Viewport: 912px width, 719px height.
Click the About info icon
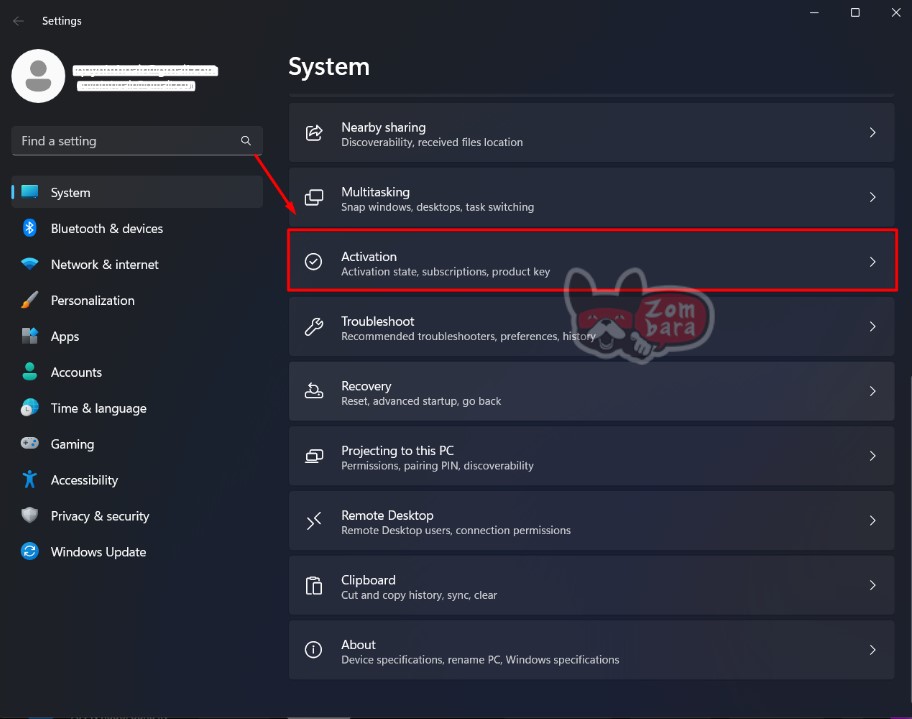314,650
